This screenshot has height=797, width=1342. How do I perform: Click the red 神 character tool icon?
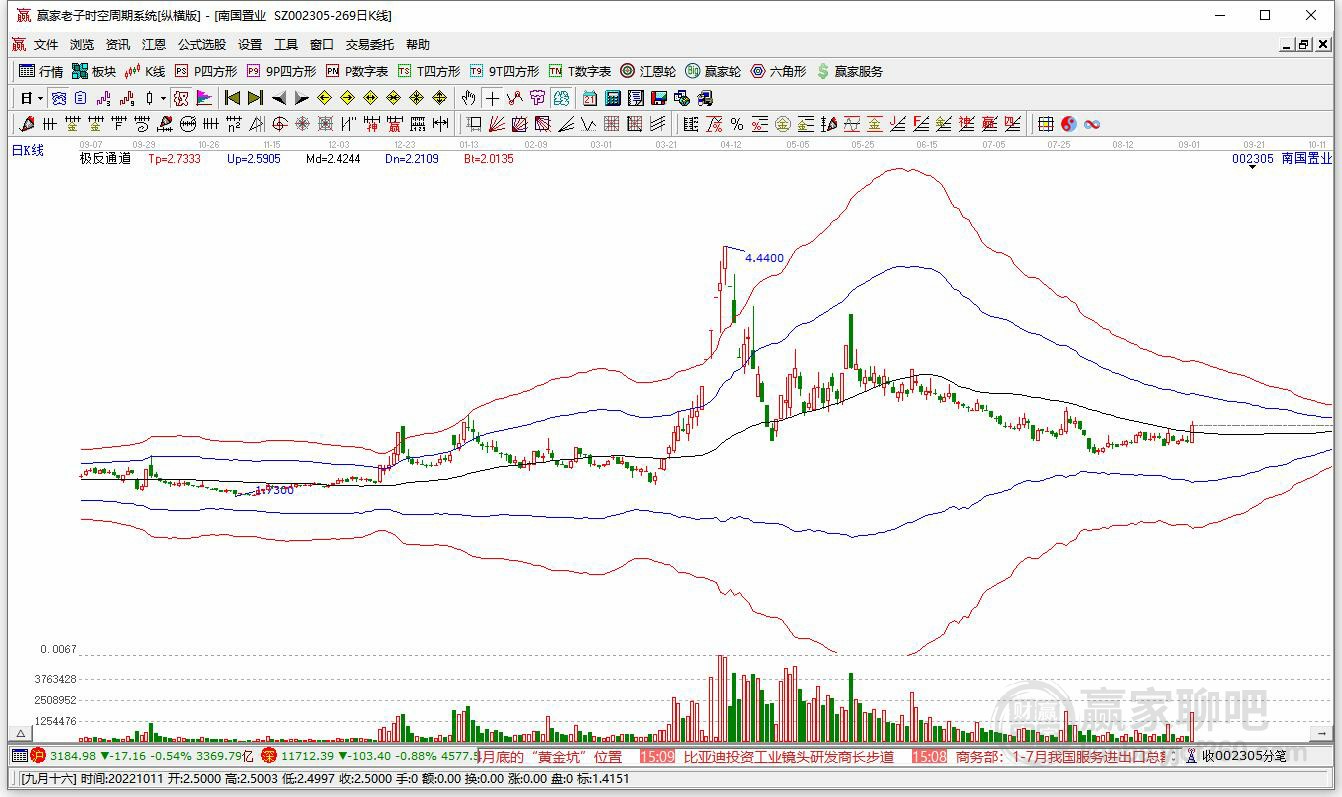pos(371,124)
